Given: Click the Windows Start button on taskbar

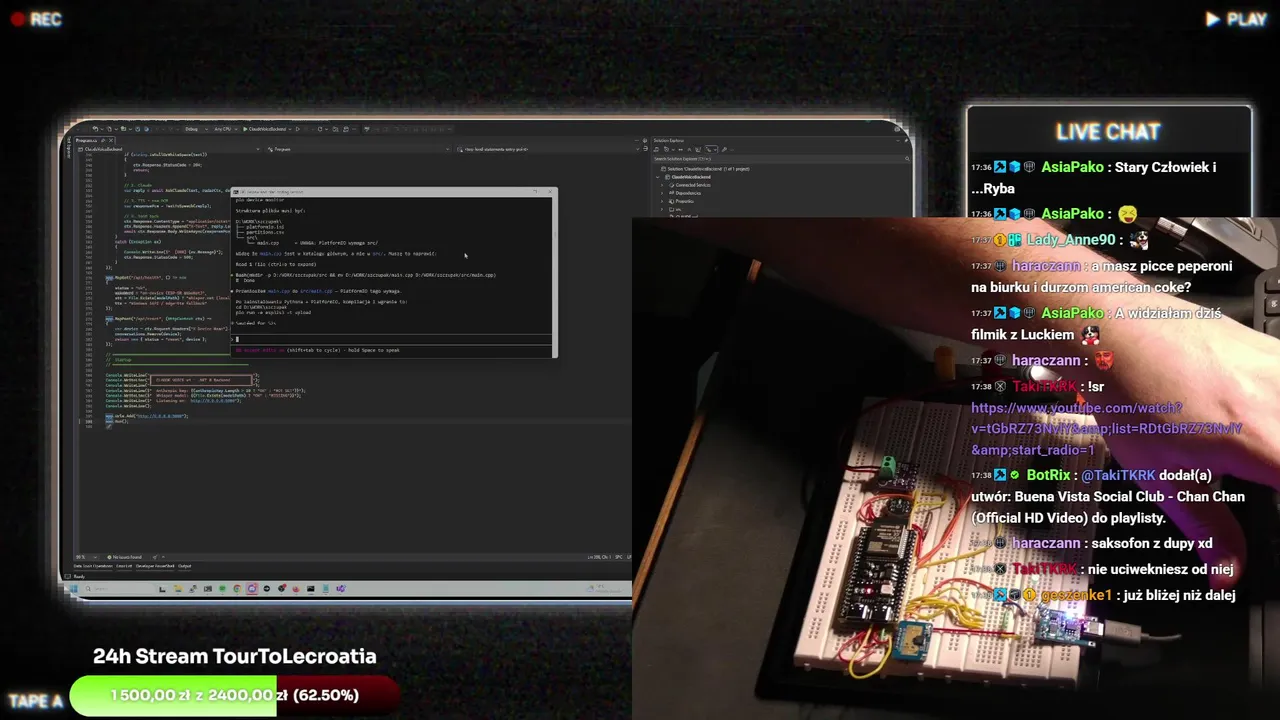Looking at the screenshot, I should (x=72, y=588).
